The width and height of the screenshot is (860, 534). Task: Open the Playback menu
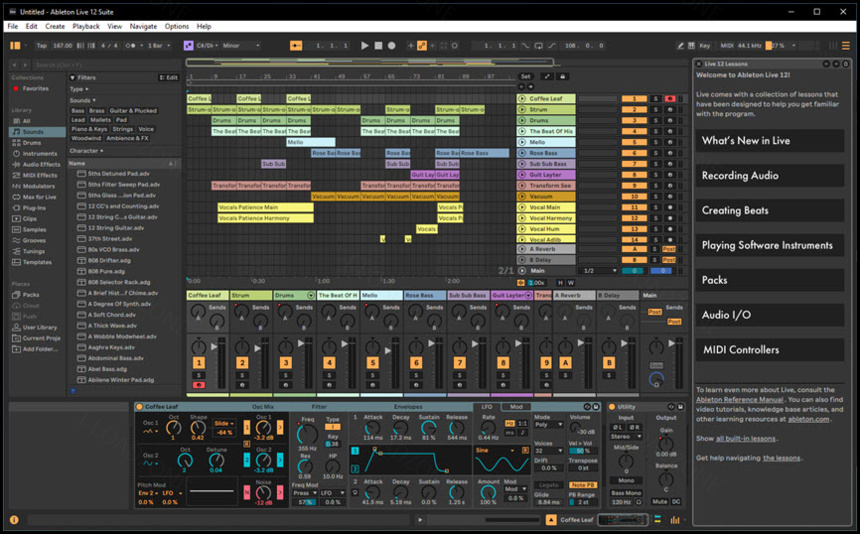tap(86, 26)
